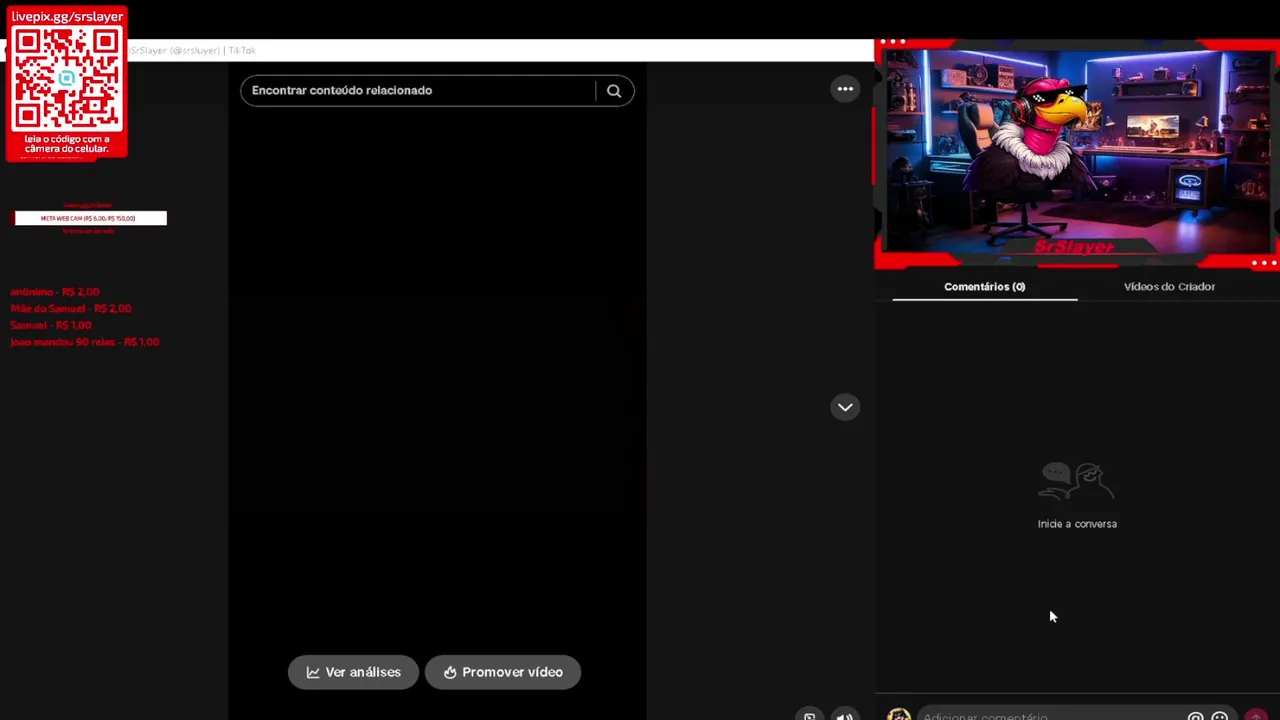Click the profile avatar beside comment box
Viewport: 1280px width, 720px height.
tap(898, 715)
